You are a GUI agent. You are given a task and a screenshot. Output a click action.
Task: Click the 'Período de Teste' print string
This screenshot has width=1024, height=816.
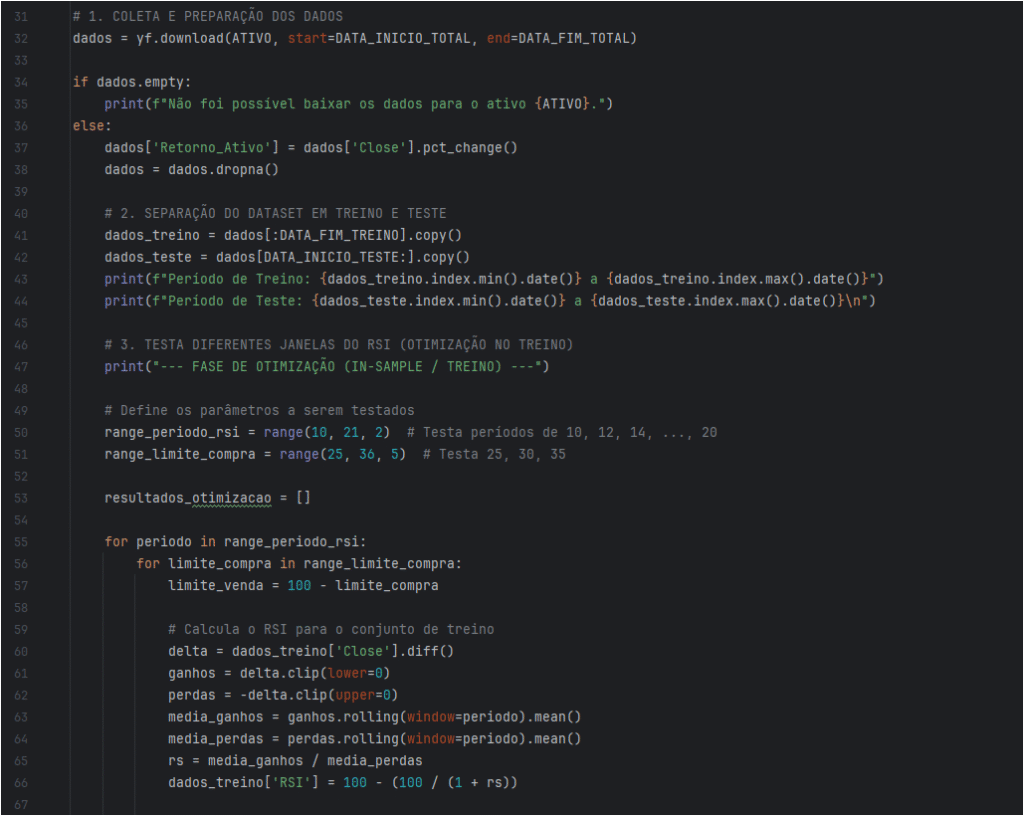pyautogui.click(x=240, y=301)
